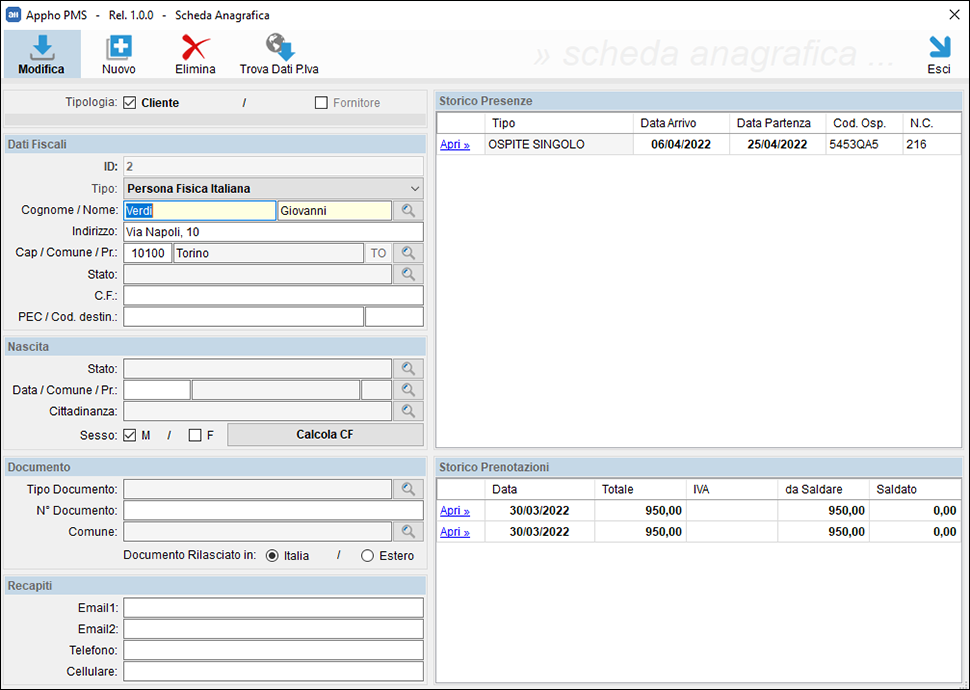
Task: Delete record using Elimina red X
Action: coord(195,48)
